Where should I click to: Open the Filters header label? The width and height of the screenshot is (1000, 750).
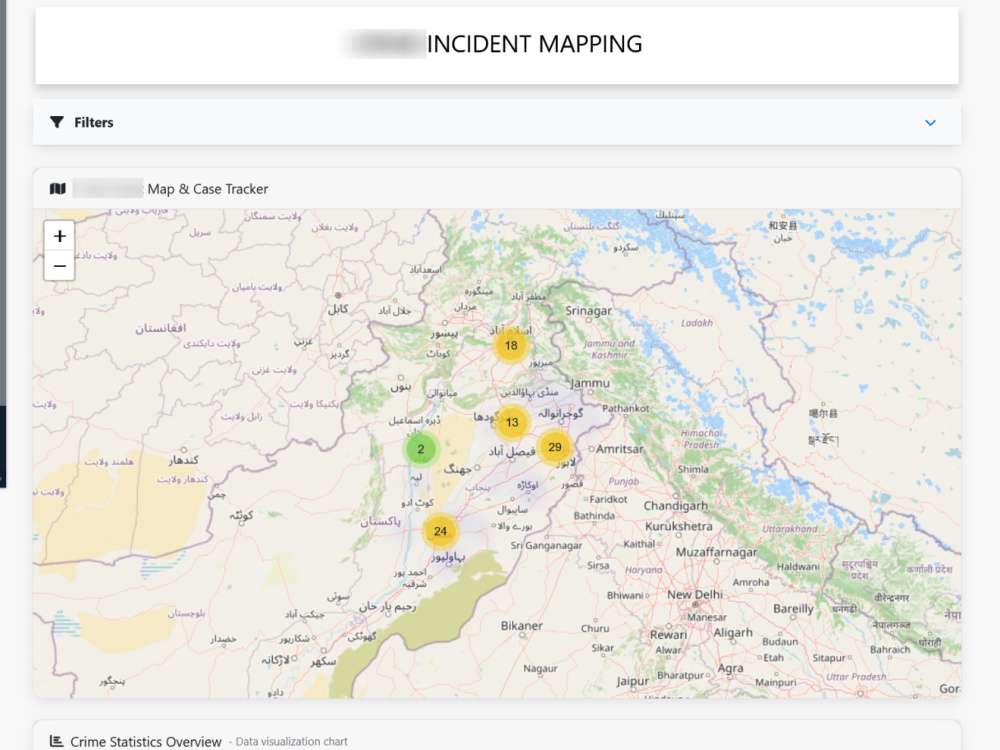(94, 122)
